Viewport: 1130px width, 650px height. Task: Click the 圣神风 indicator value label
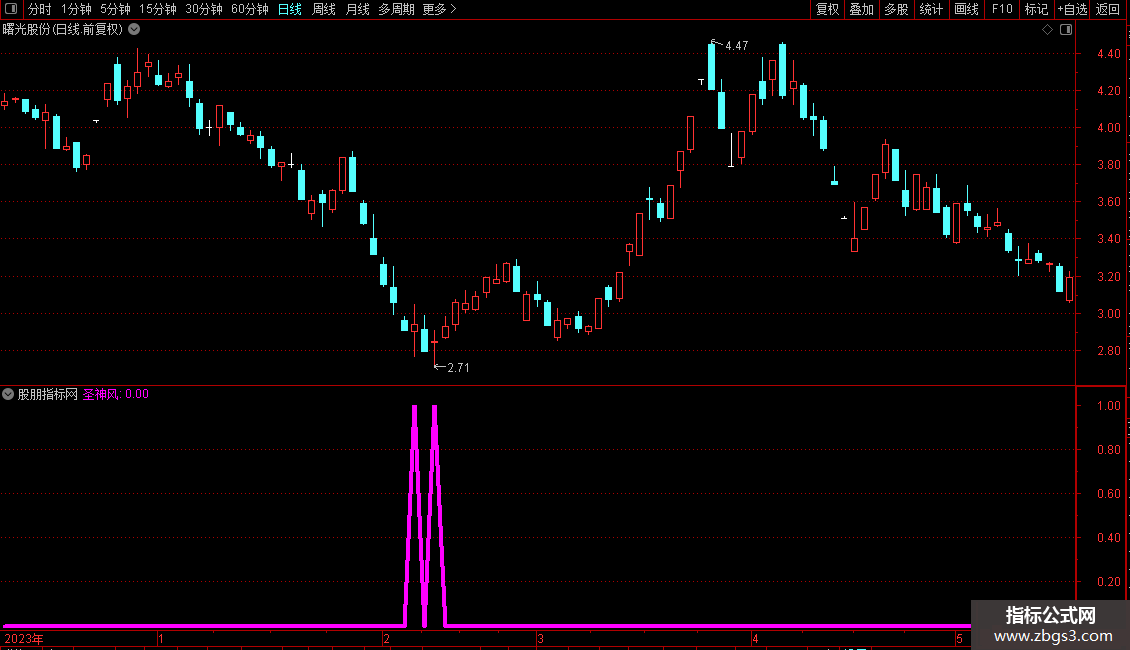click(116, 394)
